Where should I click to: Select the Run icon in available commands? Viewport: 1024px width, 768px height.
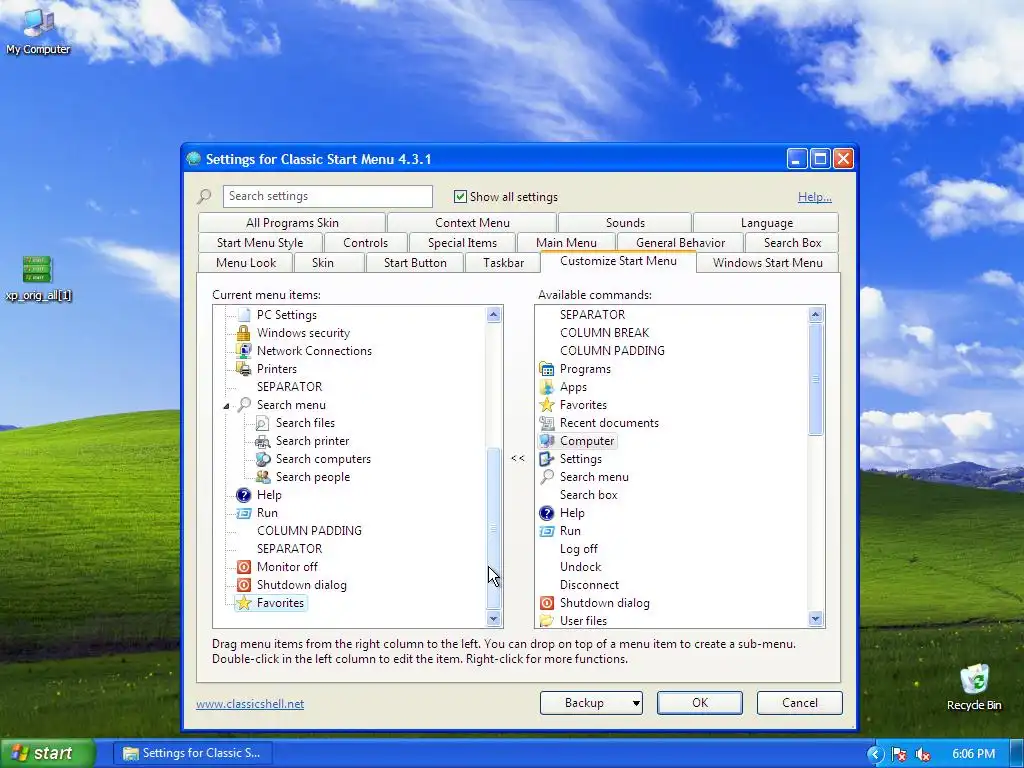(x=547, y=531)
